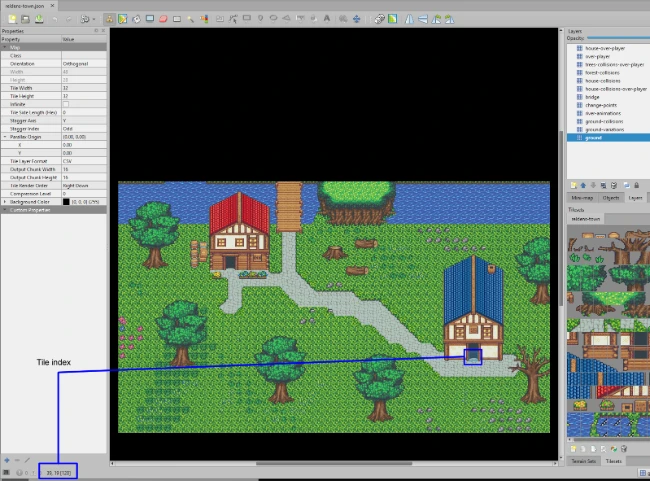The image size is (650, 481).
Task: Rotate the stamp left
Action: coord(436,19)
